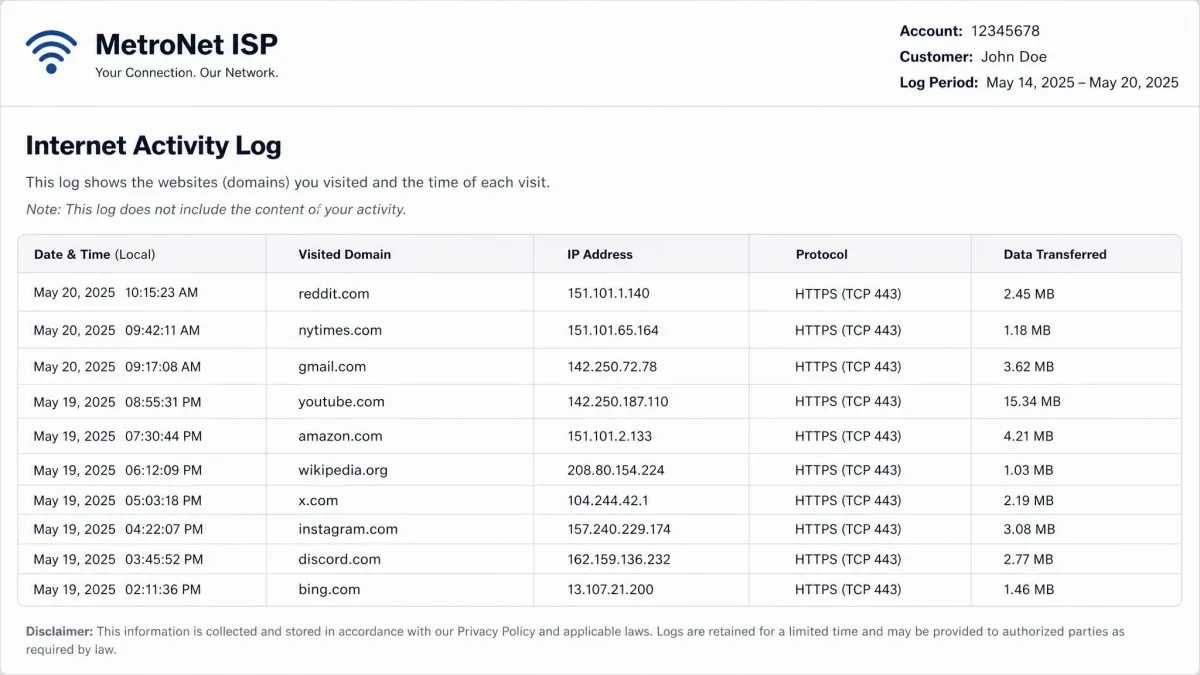Click the 1.18 MB data value
Viewport: 1200px width, 675px height.
(1027, 330)
